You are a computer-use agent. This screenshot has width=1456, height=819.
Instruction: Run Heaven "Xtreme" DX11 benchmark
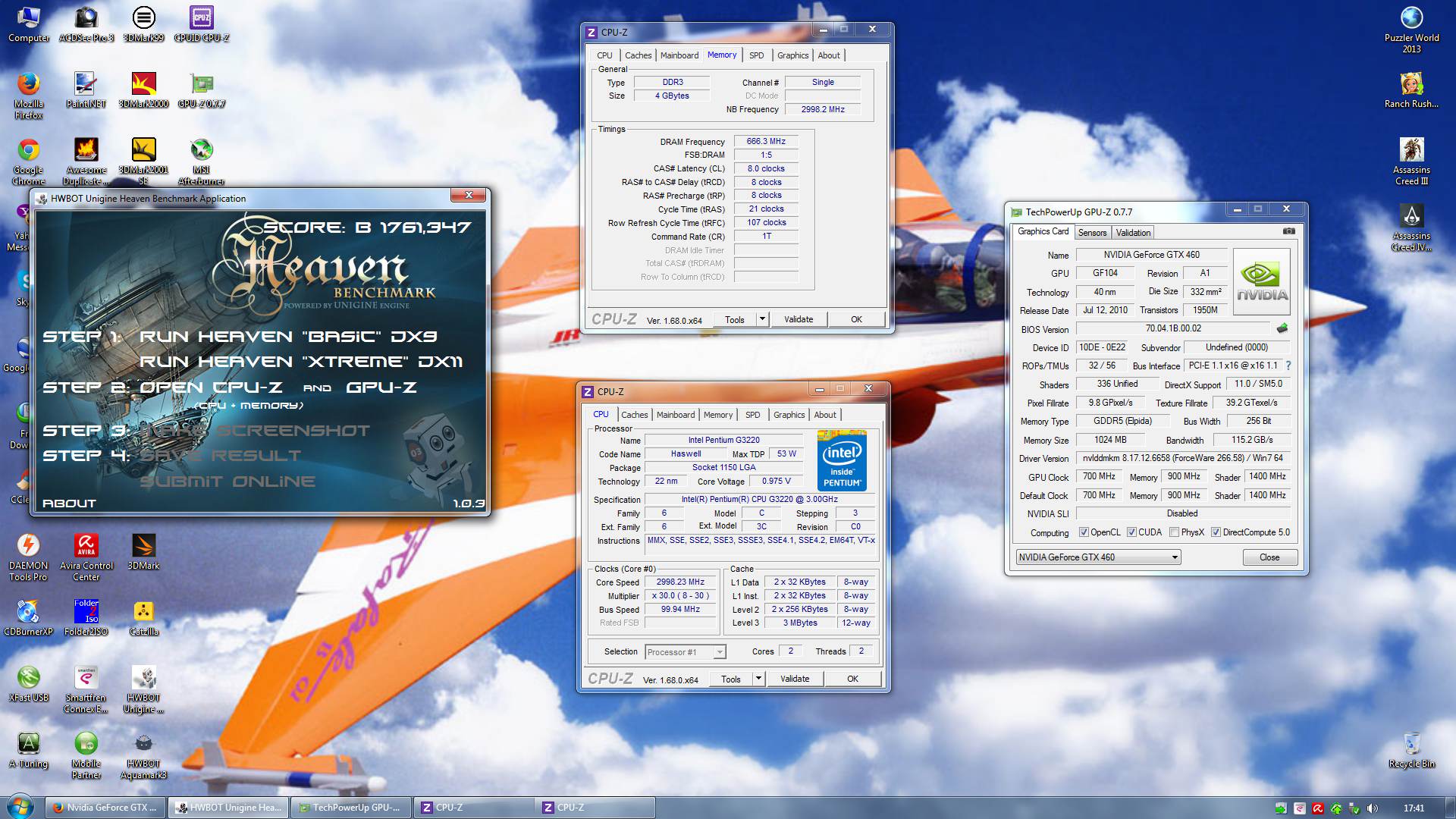pos(301,362)
